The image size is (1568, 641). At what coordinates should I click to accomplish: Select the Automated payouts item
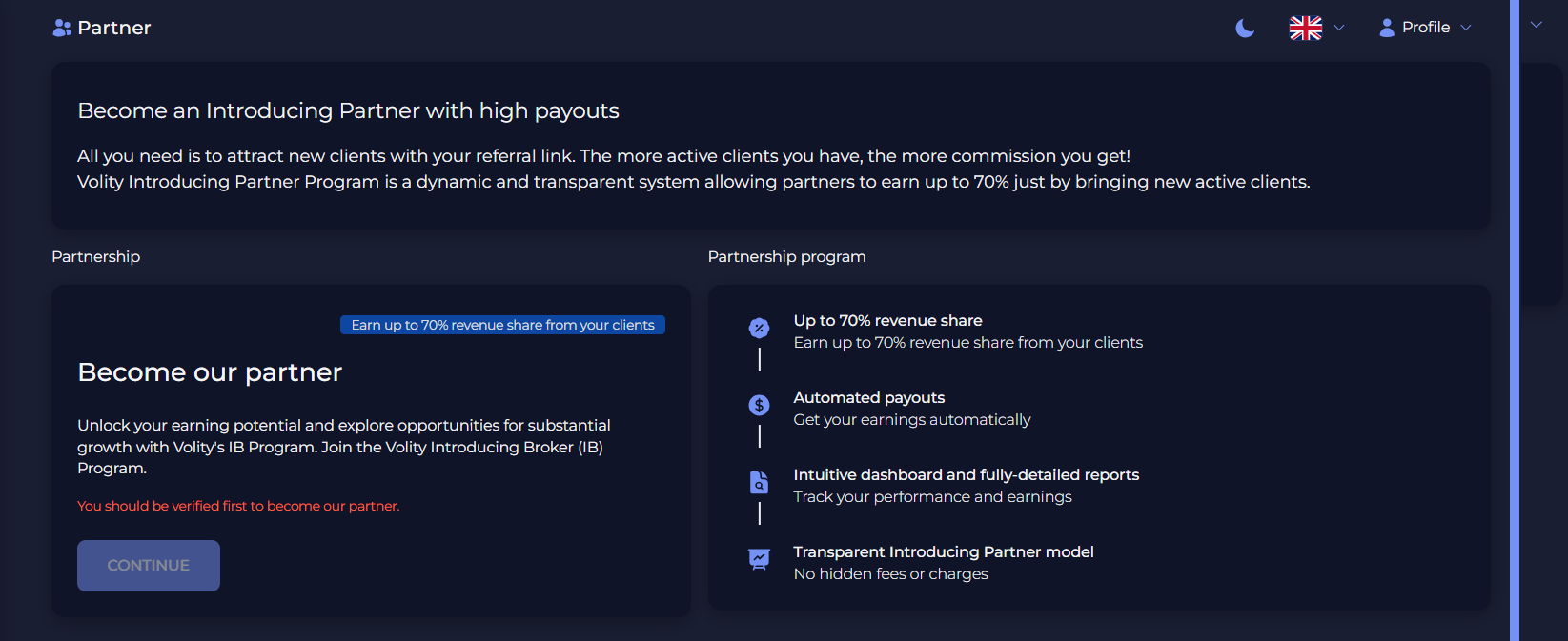[912, 409]
